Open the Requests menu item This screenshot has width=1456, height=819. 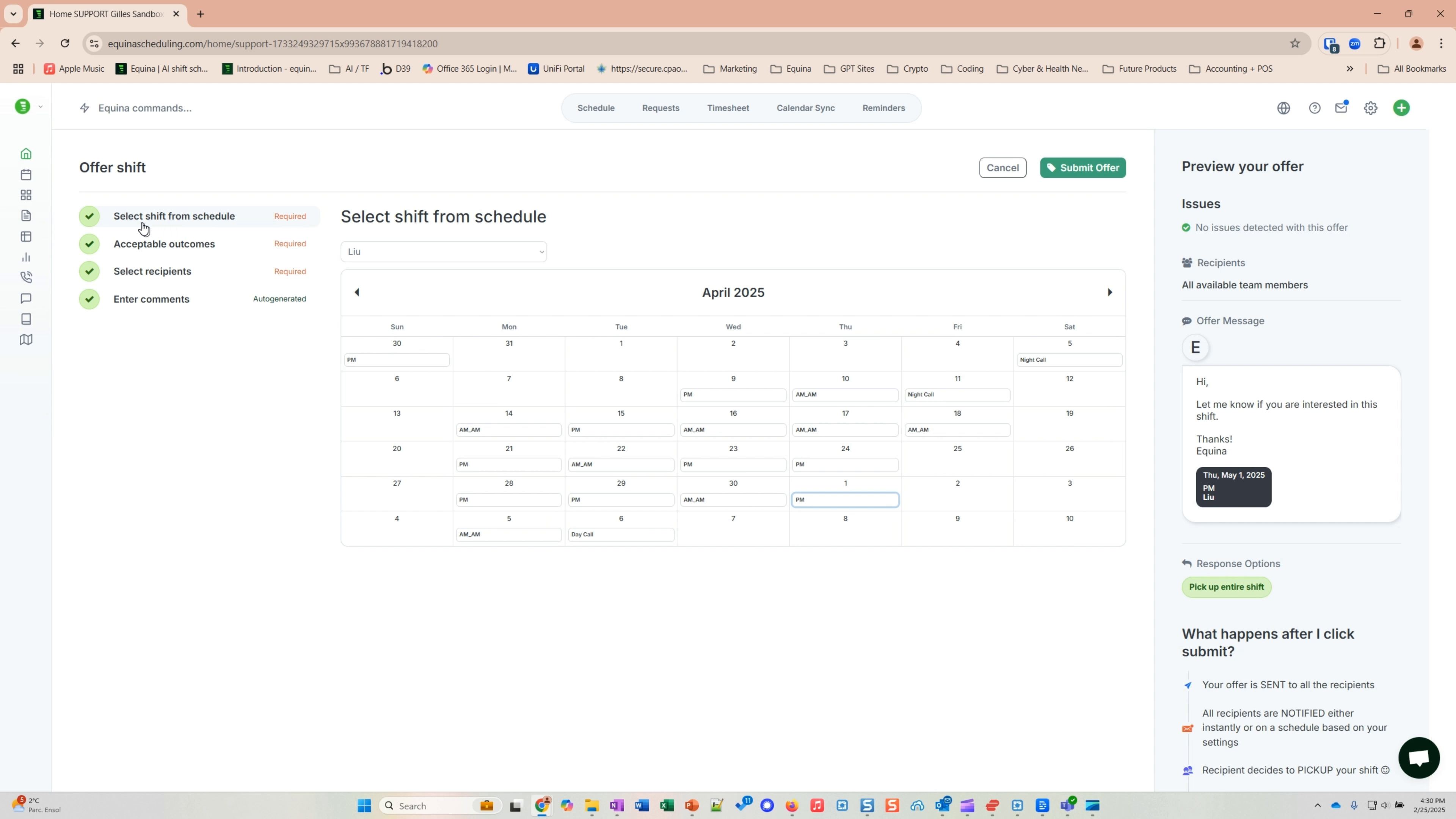coord(660,107)
